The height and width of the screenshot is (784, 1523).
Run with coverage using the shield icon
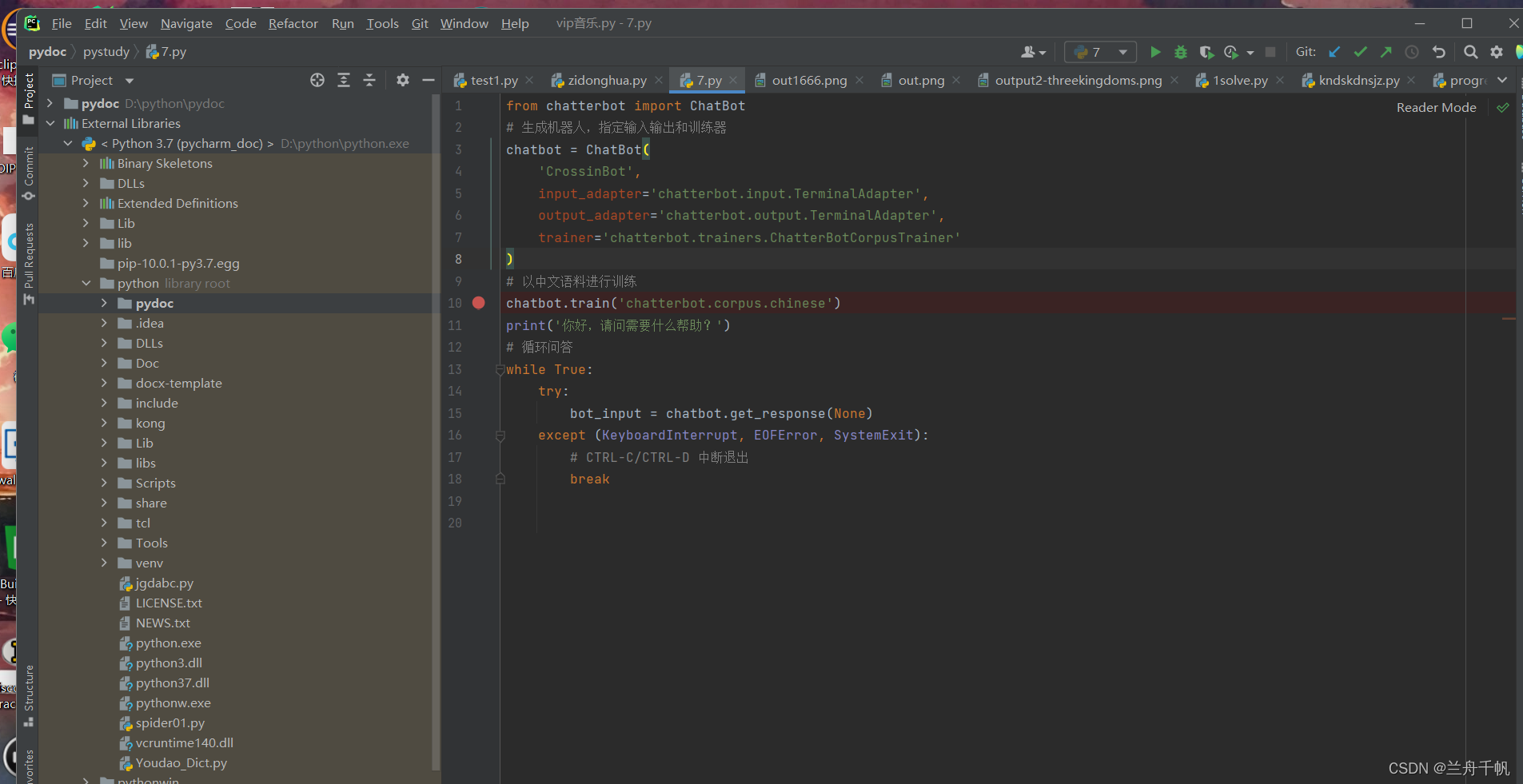pos(1206,52)
